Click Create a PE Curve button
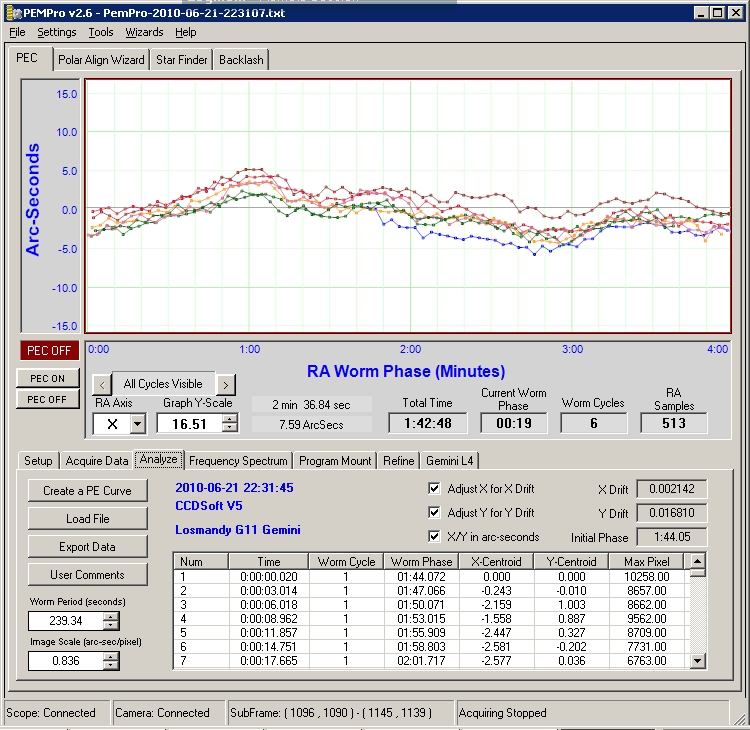The height and width of the screenshot is (730, 750). pos(88,491)
